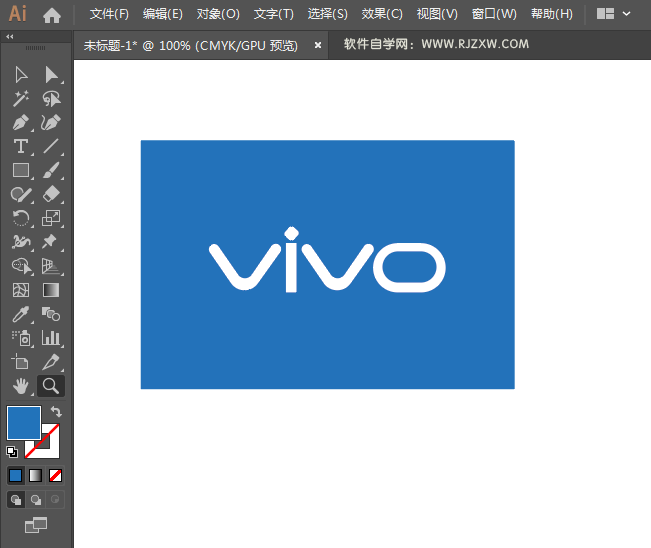Apply solid Color mode button
651x548 pixels.
pos(16,475)
